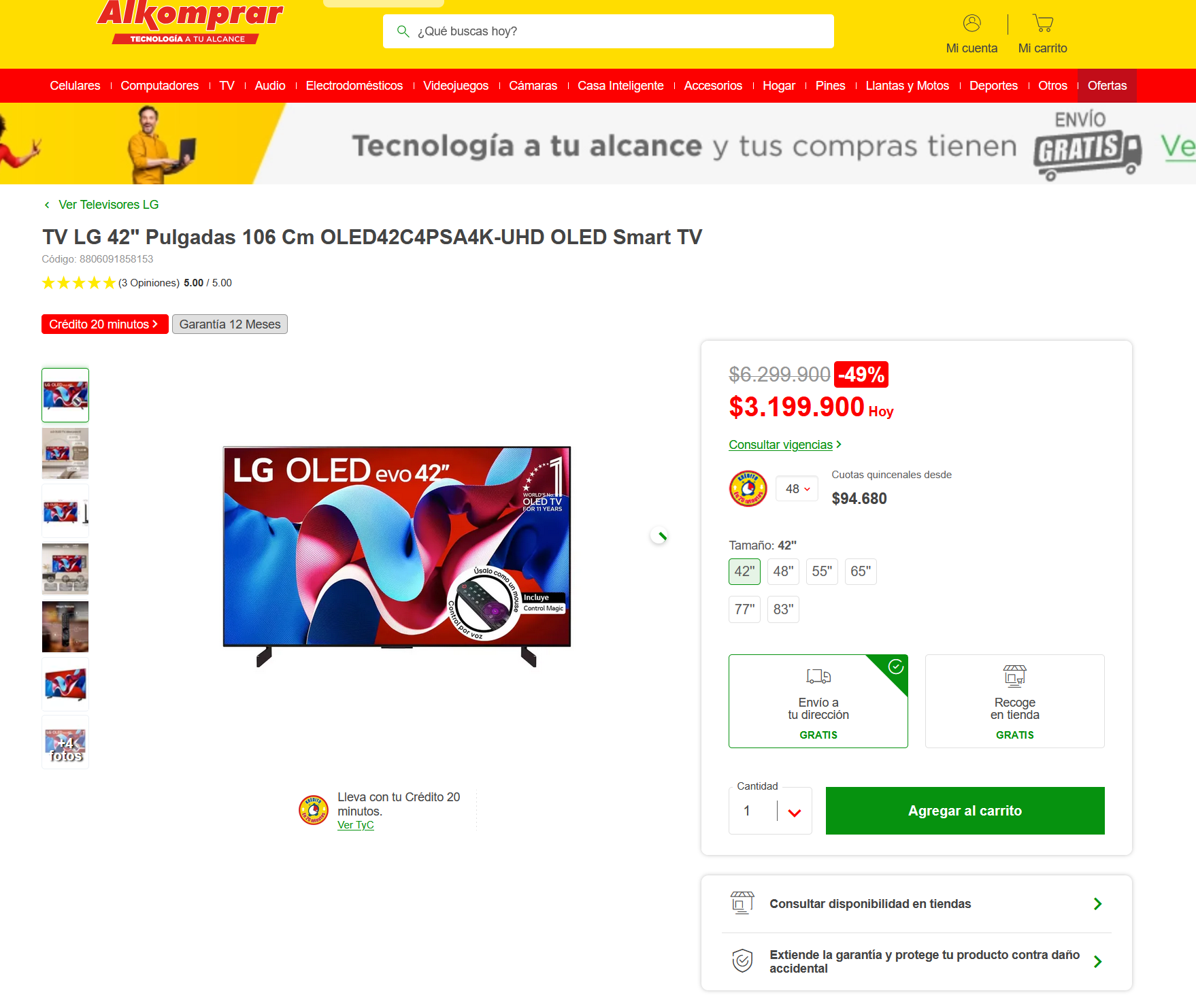Expand Consultar disponibilidad en tiendas
This screenshot has width=1196, height=1008.
tap(916, 904)
